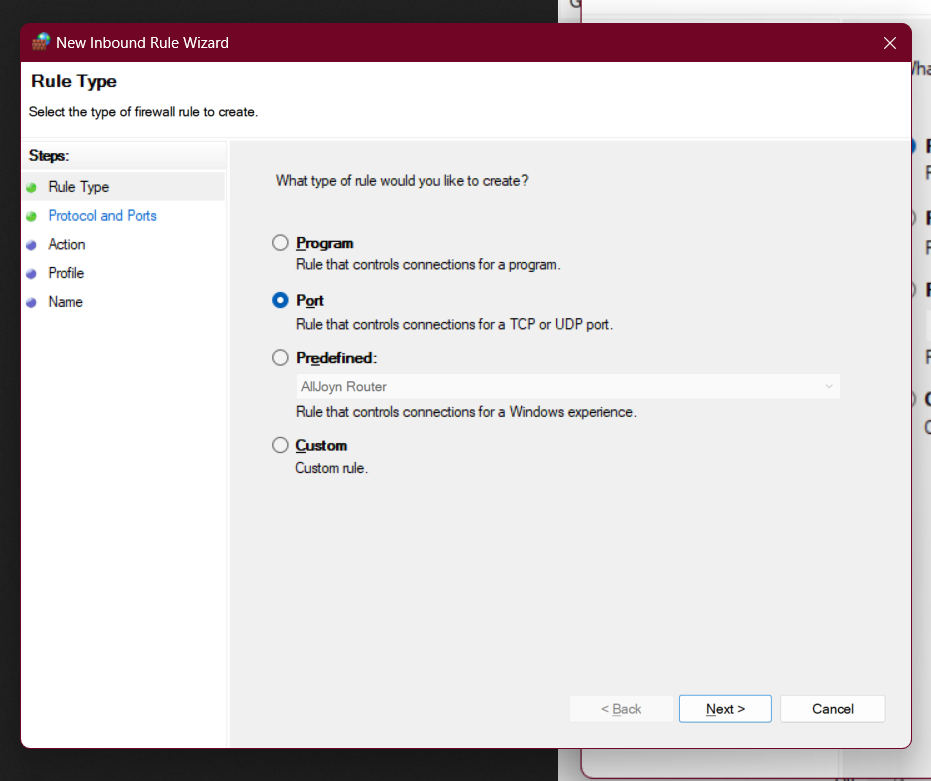The width and height of the screenshot is (931, 781).
Task: Open the AllJoyn Router predefined dropdown
Action: (568, 386)
